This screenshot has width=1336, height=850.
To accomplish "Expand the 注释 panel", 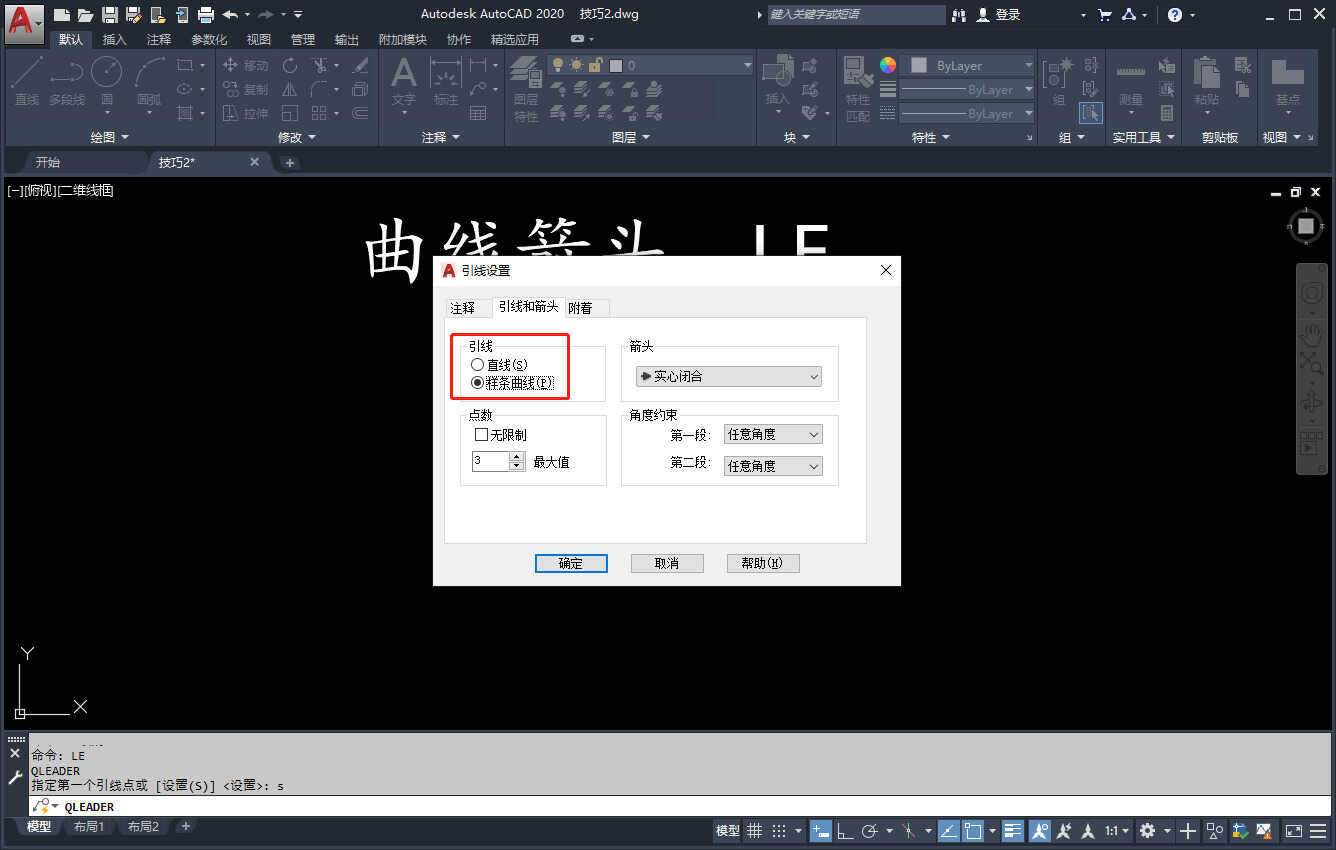I will 441,137.
